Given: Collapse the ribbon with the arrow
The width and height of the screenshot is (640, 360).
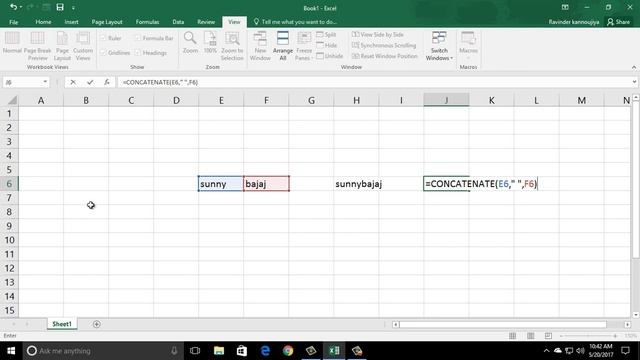Looking at the screenshot, I should [634, 67].
